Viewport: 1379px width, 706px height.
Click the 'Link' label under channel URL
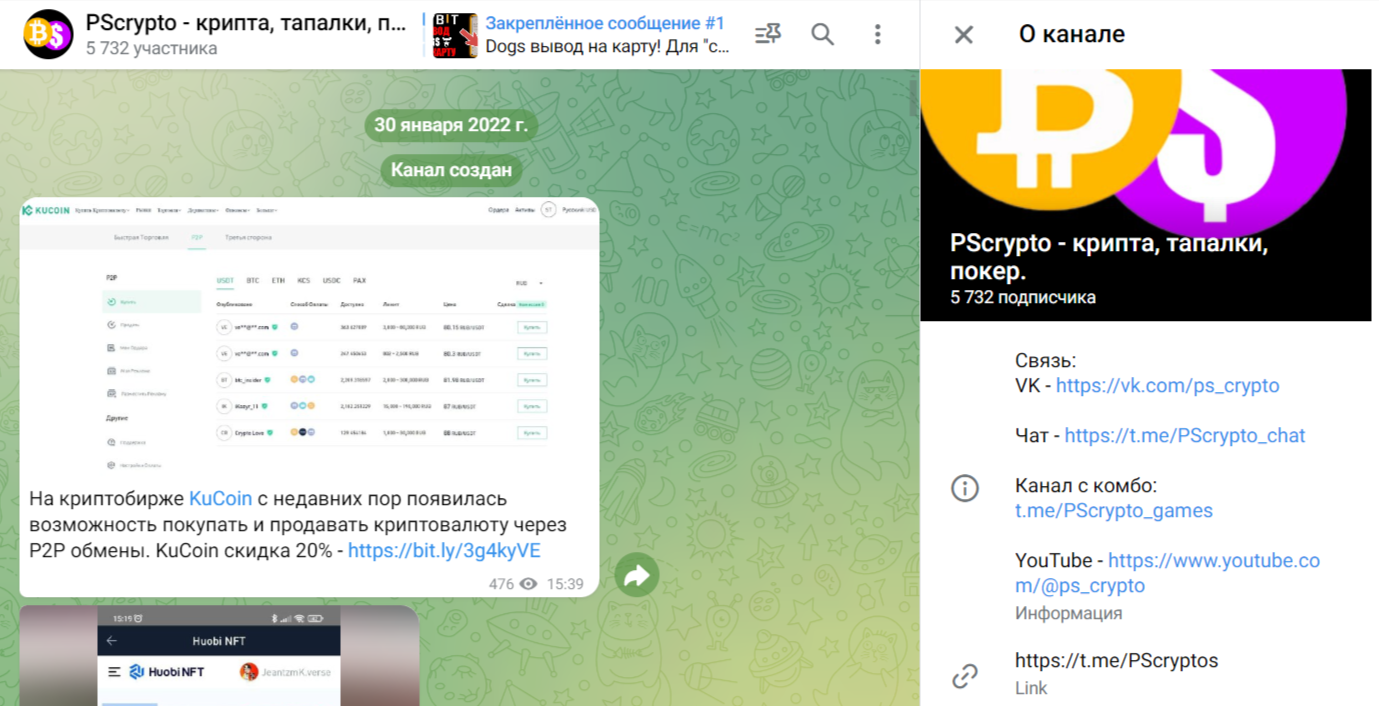pyautogui.click(x=1031, y=688)
